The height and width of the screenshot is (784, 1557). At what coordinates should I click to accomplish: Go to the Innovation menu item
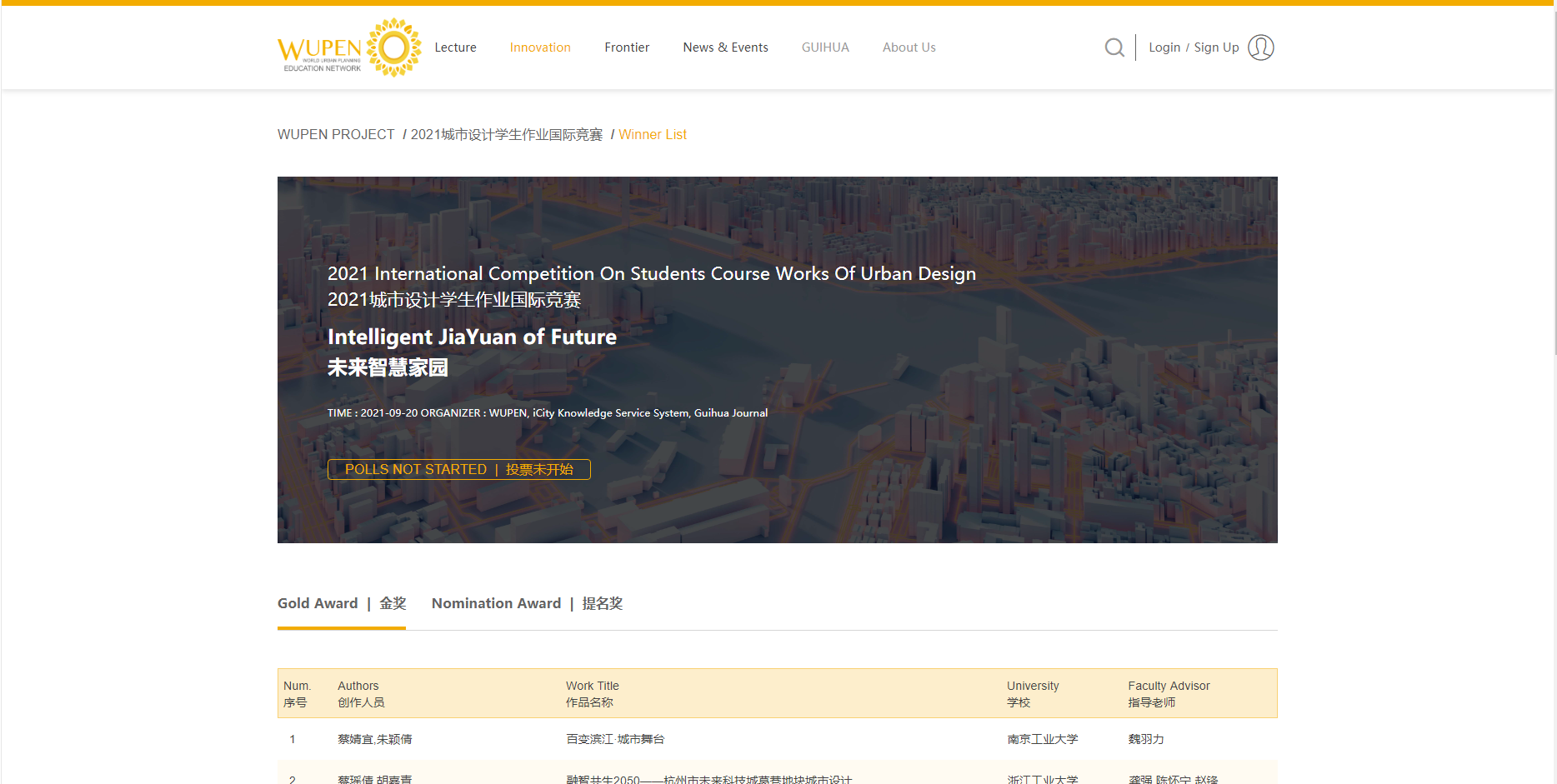pos(540,47)
